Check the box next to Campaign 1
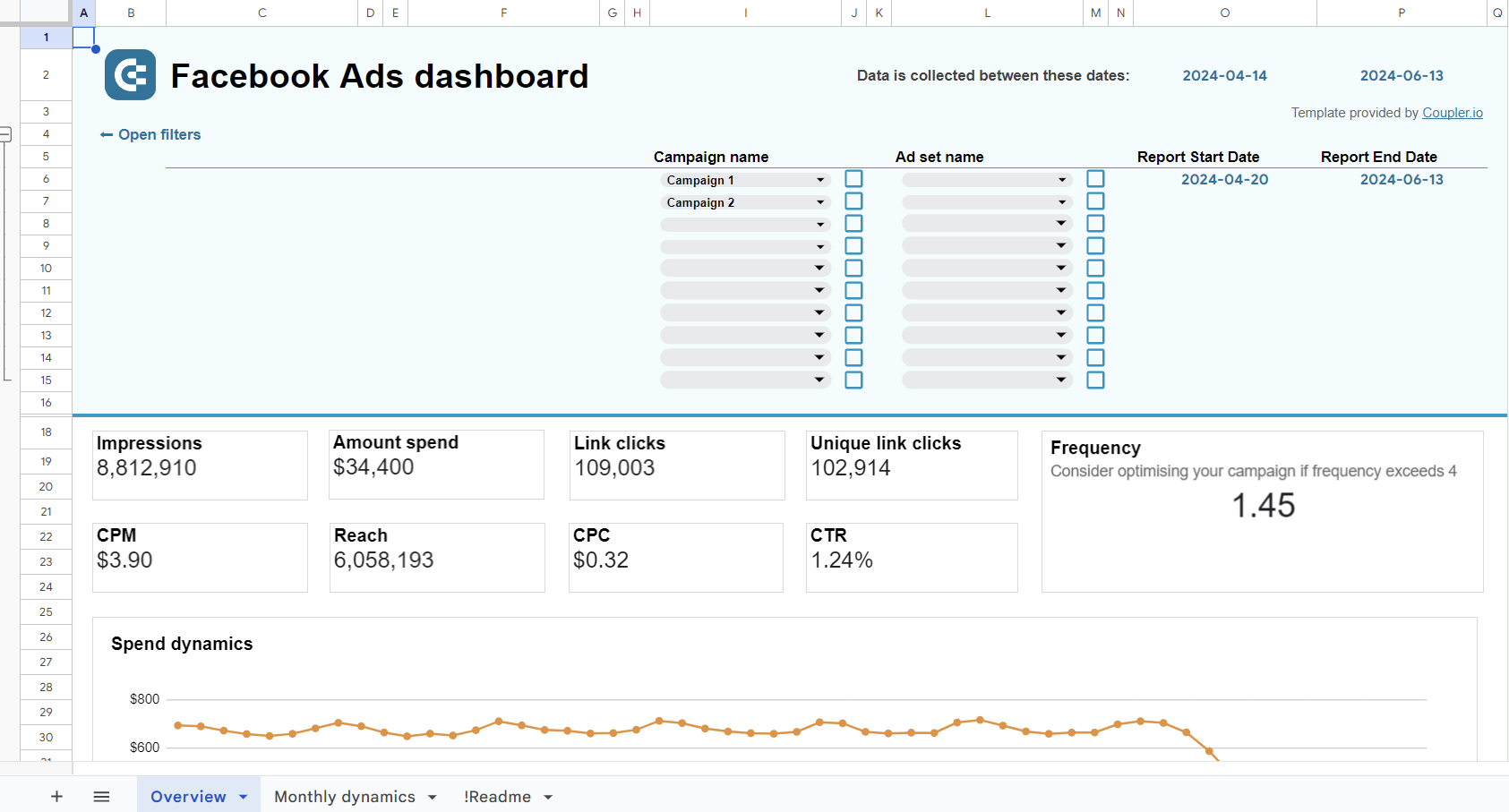 [x=853, y=178]
